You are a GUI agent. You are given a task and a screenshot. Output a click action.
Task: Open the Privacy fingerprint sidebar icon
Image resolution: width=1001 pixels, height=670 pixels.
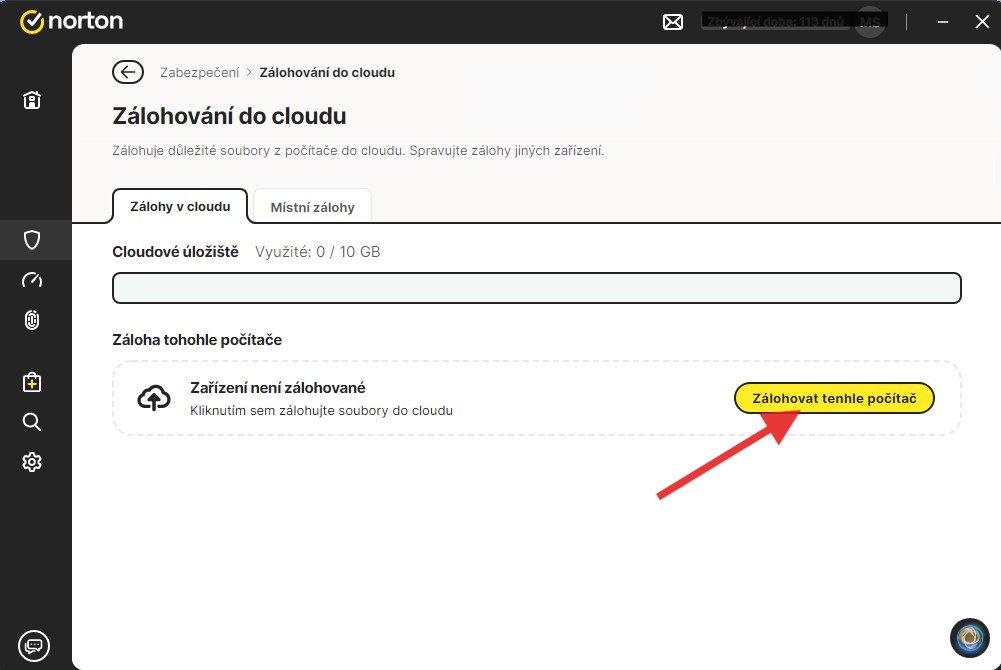32,320
